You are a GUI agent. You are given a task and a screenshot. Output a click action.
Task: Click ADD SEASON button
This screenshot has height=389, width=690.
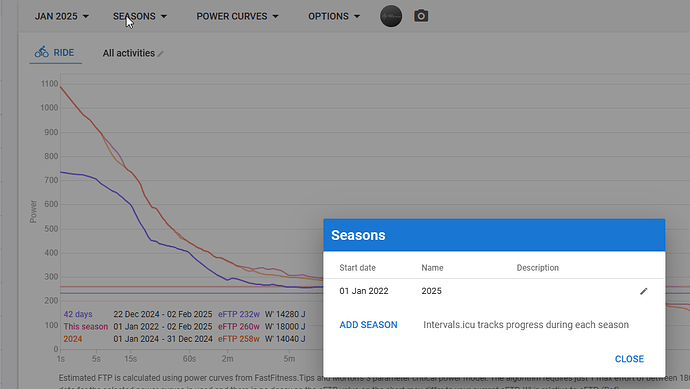(368, 325)
